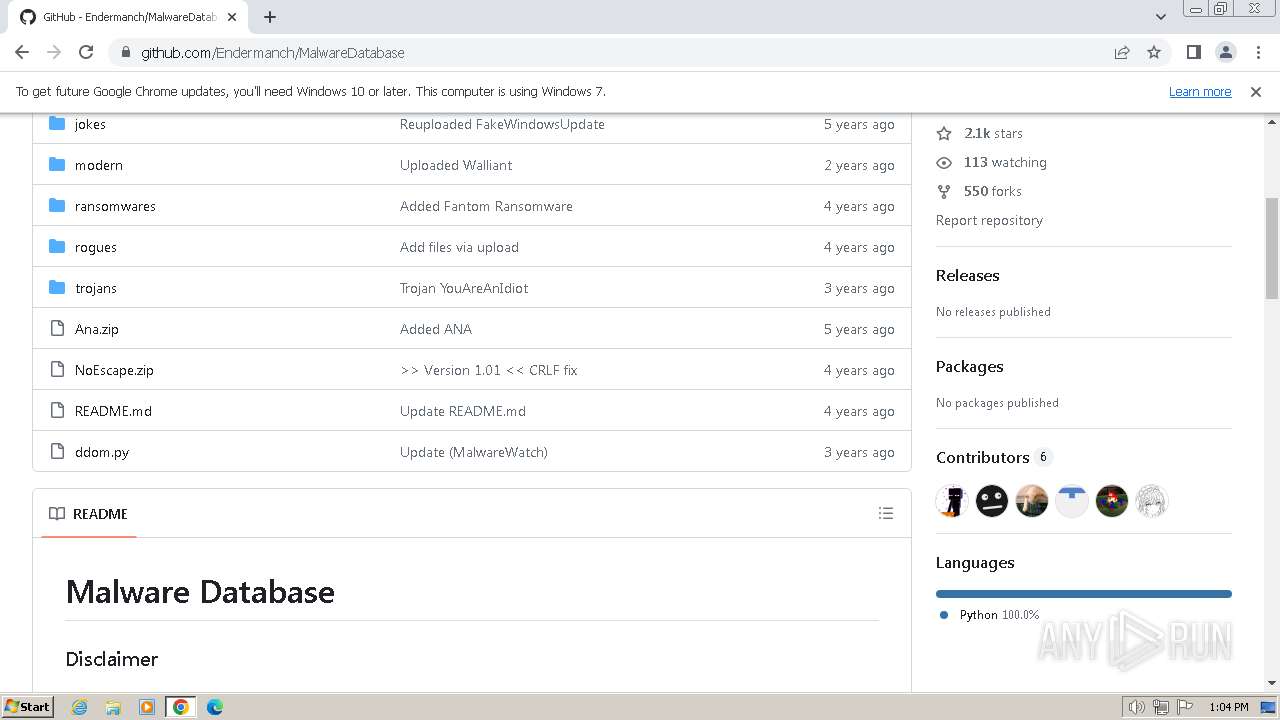Screen dimensions: 1280x720
Task: Select the README tab
Action: tap(89, 514)
